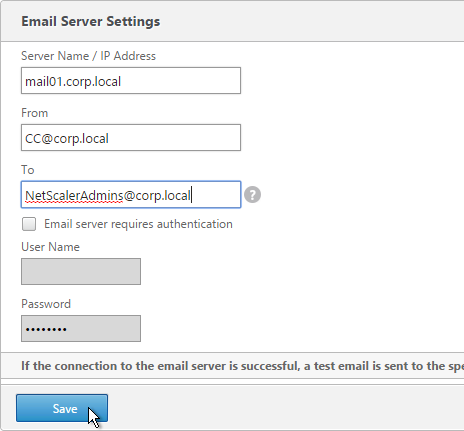Image resolution: width=464 pixels, height=431 pixels.
Task: Click the Email Server Settings heading
Action: (91, 21)
